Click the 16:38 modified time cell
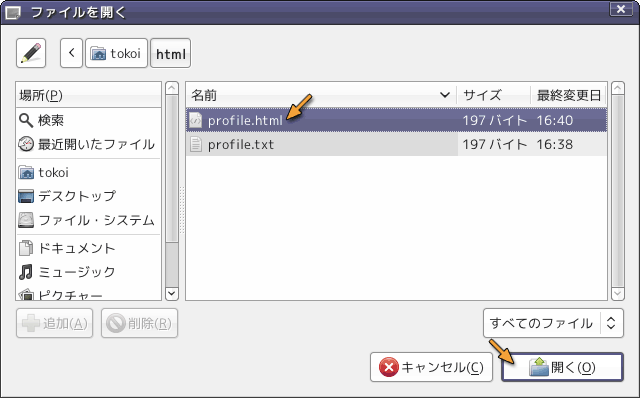Screen dimensions: 640x398 554,145
